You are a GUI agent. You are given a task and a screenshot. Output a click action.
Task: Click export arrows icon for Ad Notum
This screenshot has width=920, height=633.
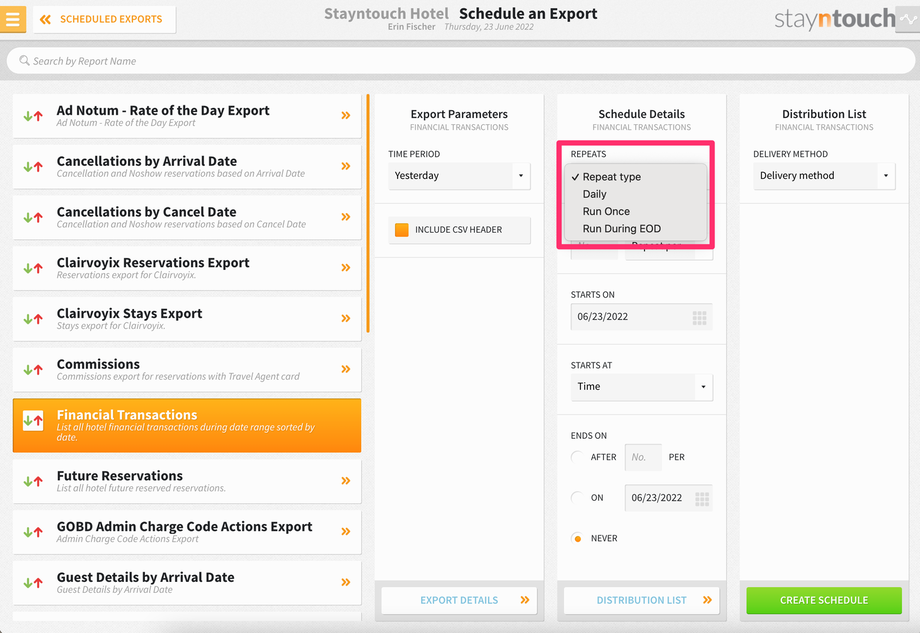point(33,116)
